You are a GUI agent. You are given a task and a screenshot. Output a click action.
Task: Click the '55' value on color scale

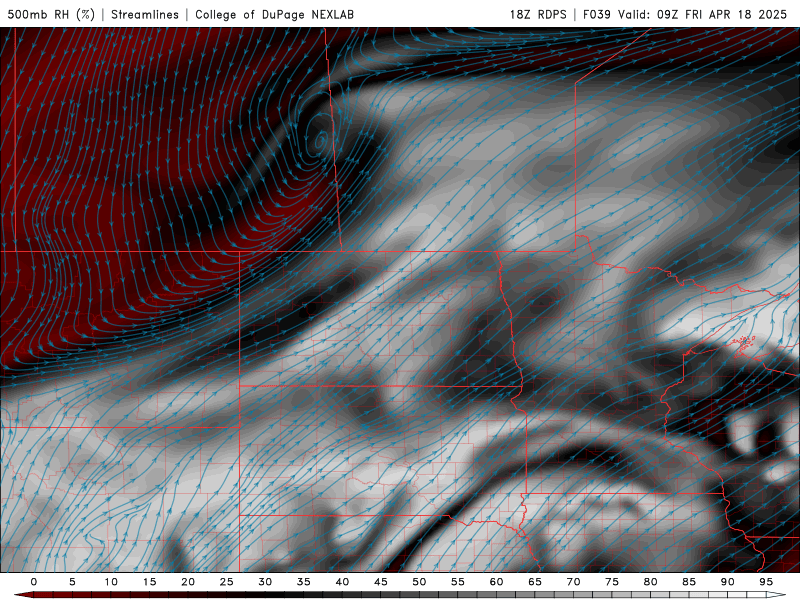tap(458, 582)
